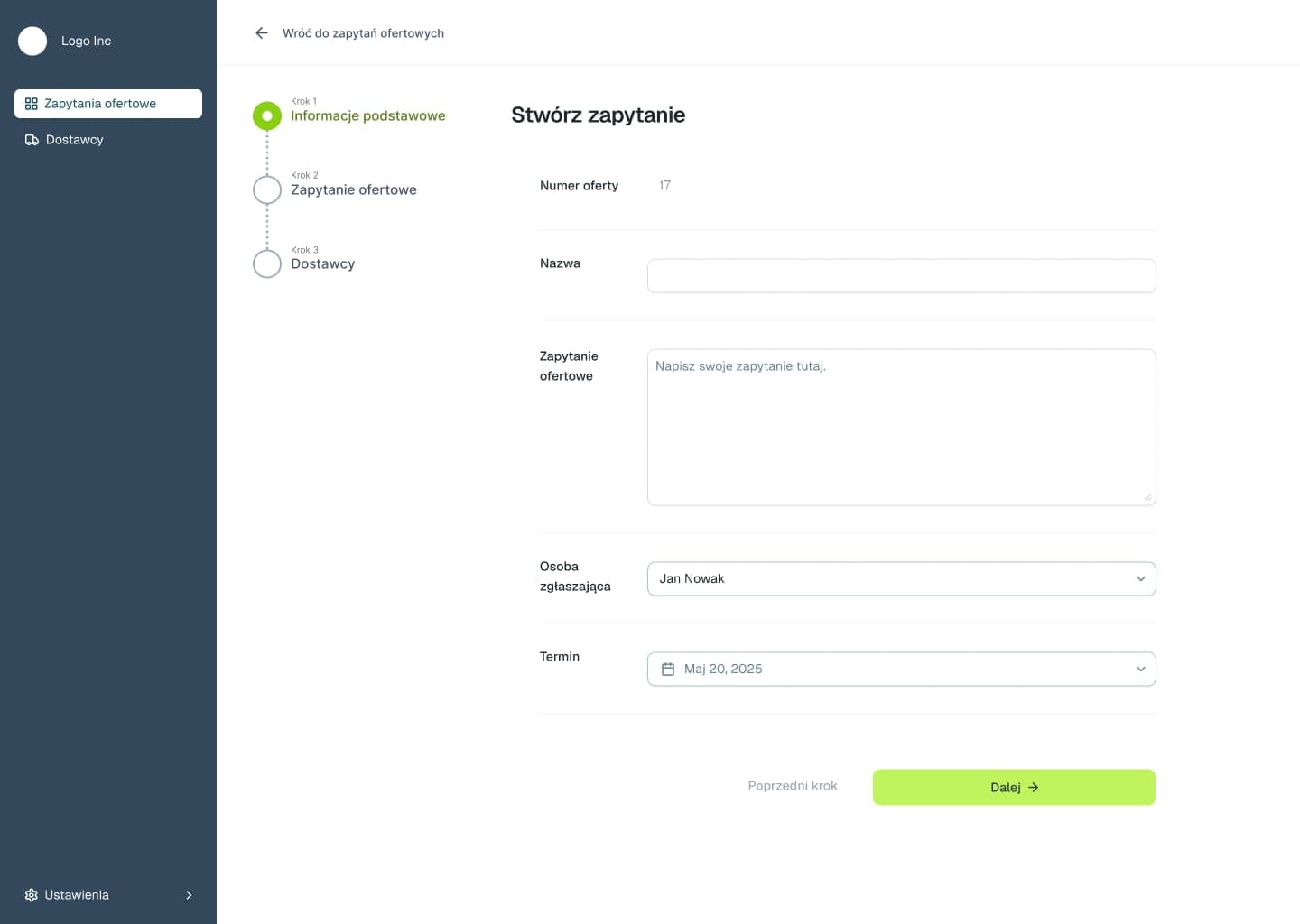Viewport: 1300px width, 924px height.
Task: Go to Dostawcy in the sidebar
Action: coord(75,140)
